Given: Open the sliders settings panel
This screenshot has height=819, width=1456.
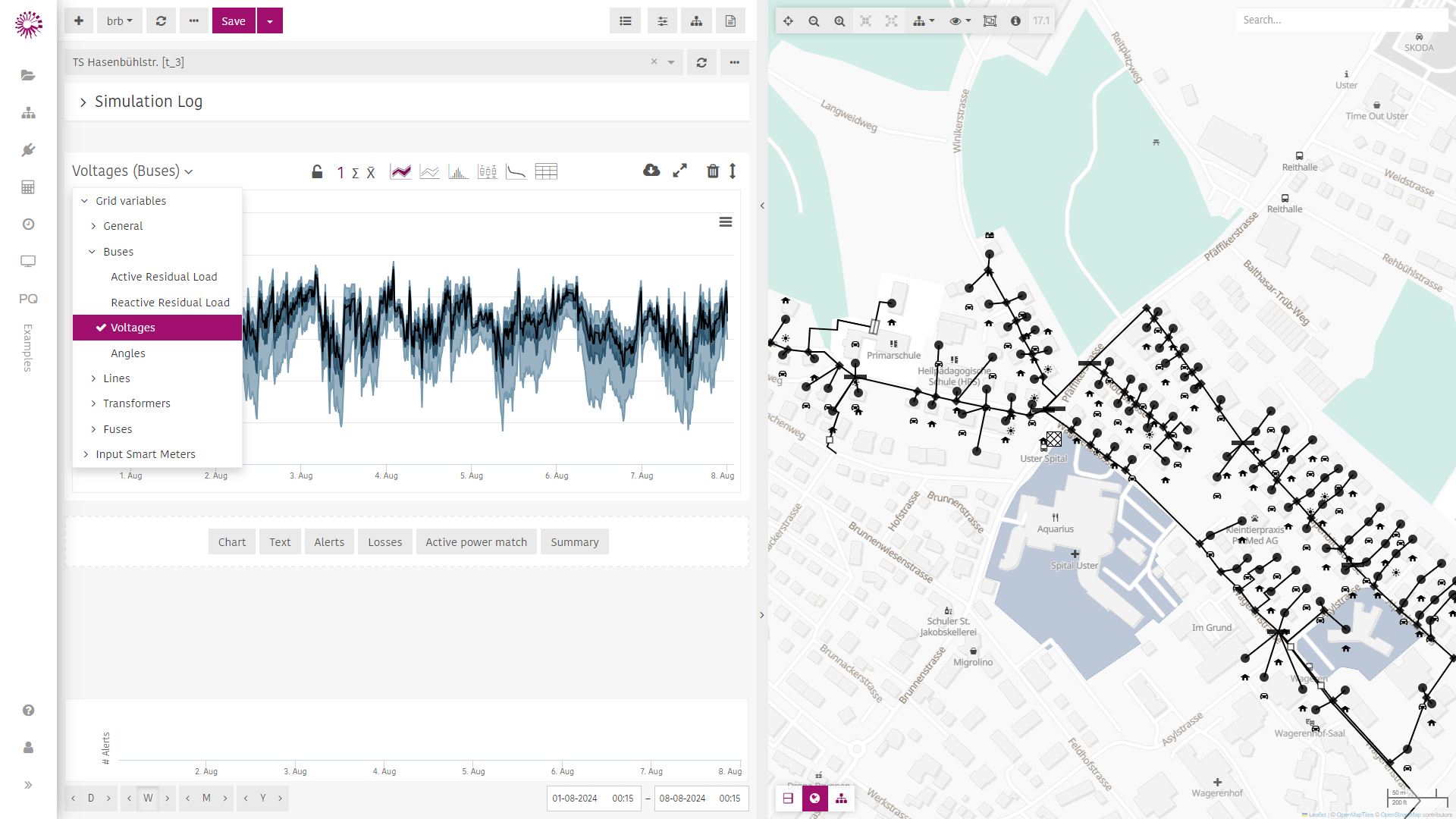Looking at the screenshot, I should (662, 21).
